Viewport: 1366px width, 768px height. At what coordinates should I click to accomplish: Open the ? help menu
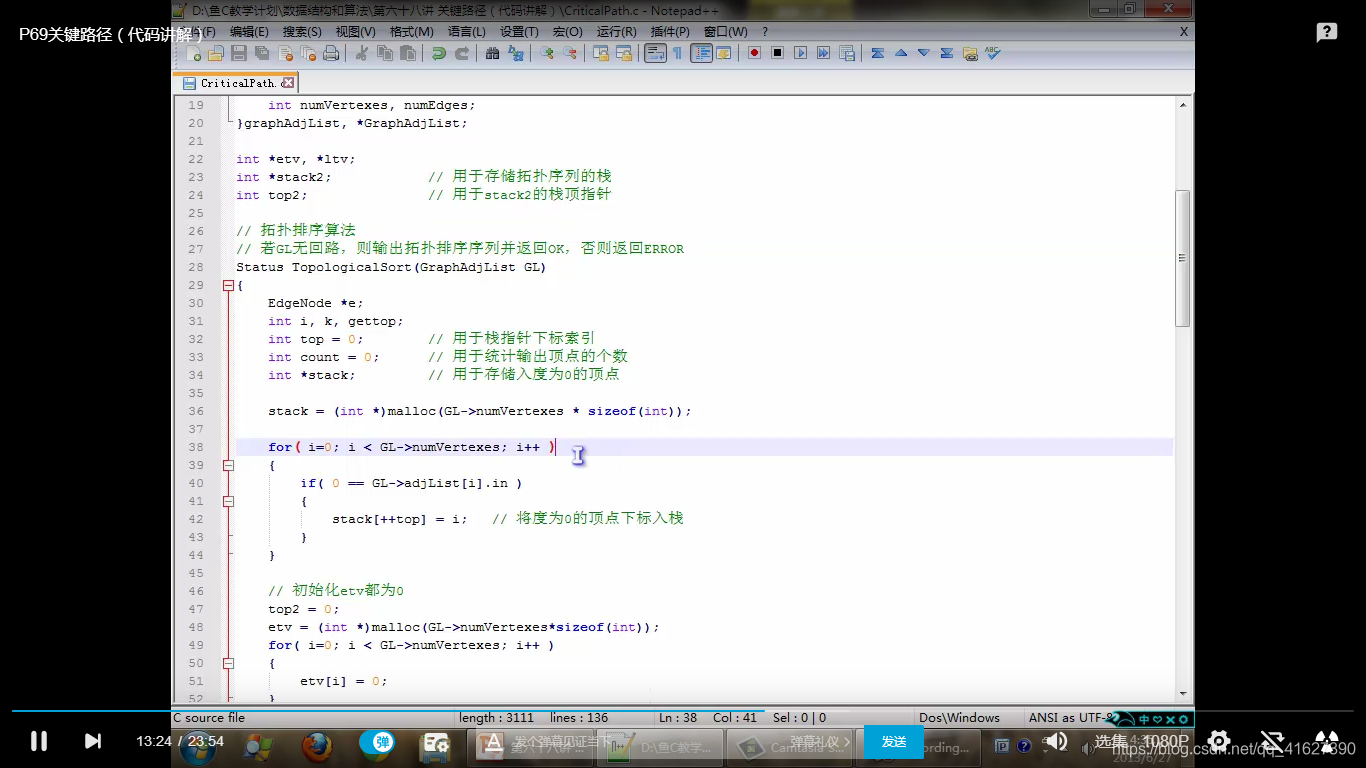pos(765,32)
